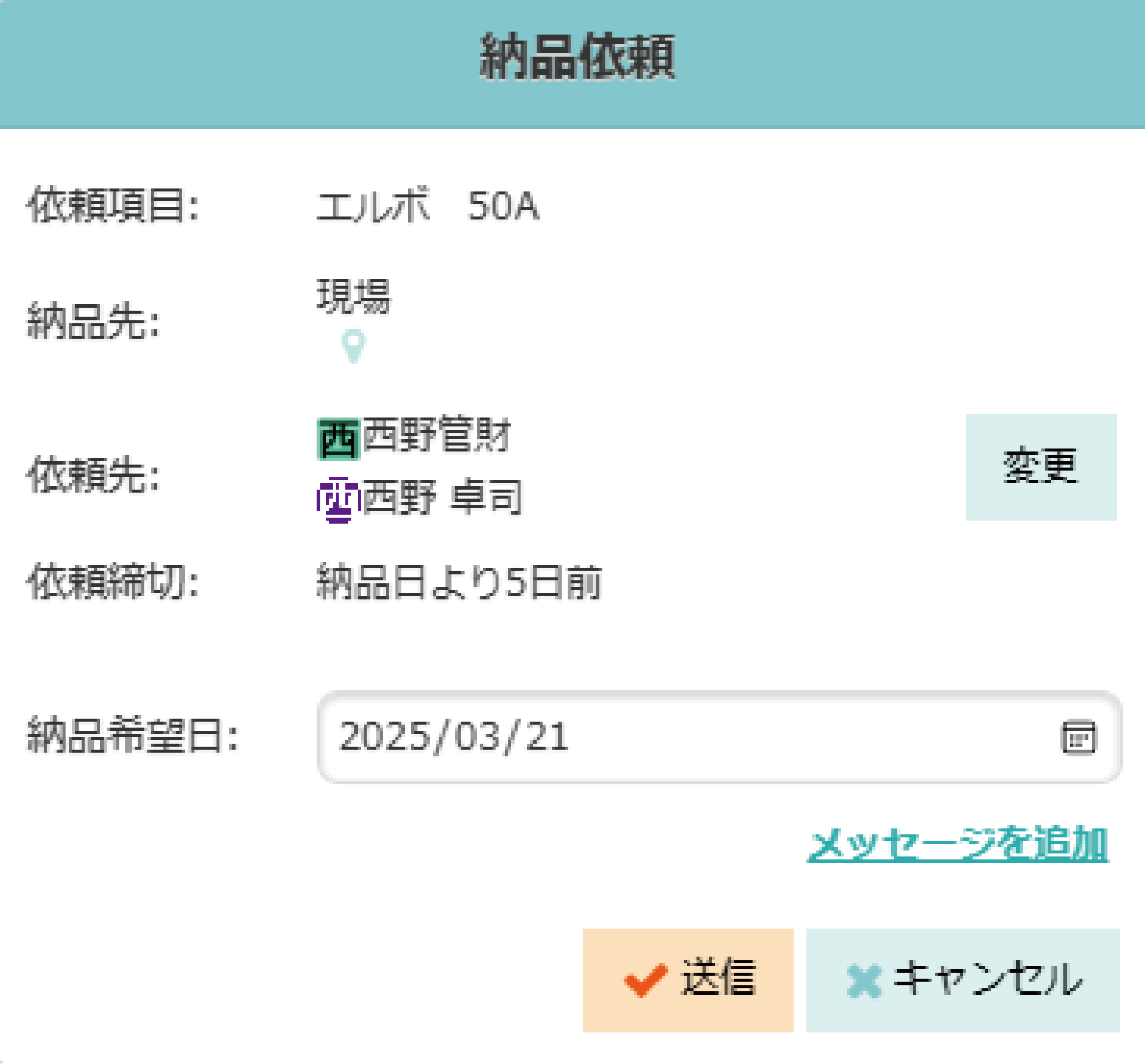Click the X icon on キャンセル
The width and height of the screenshot is (1145, 1064).
click(864, 981)
